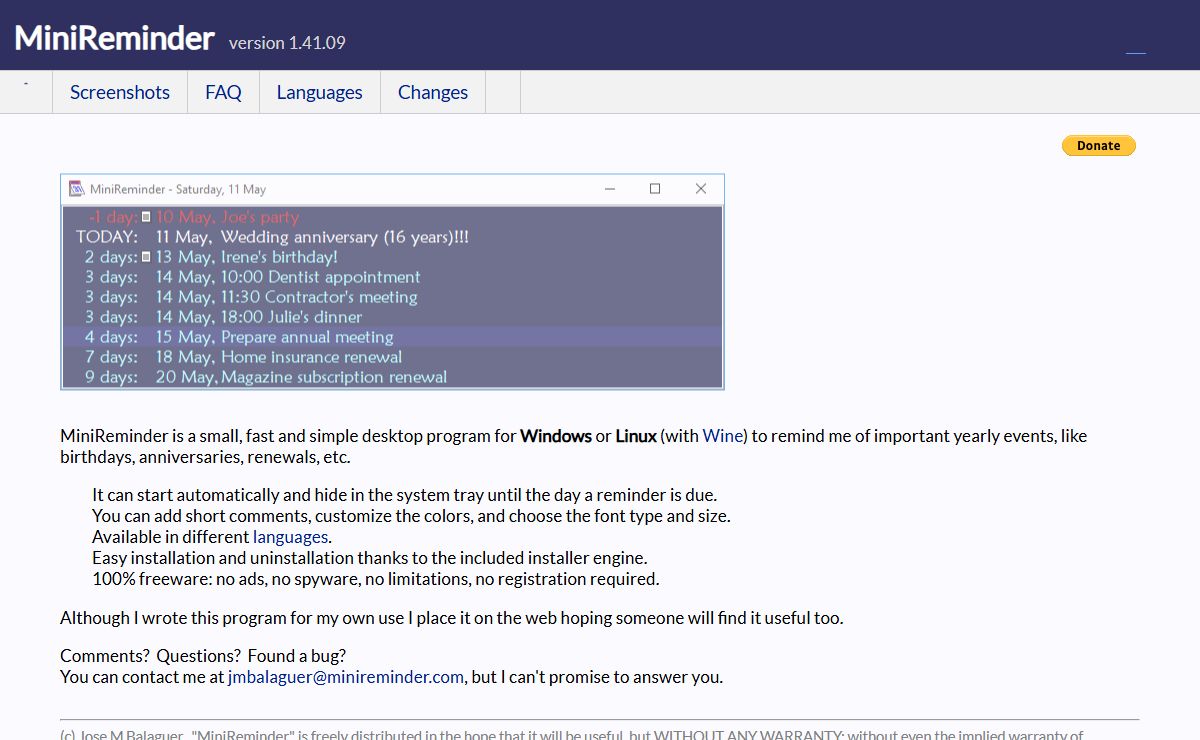View the Changes page
1200x740 pixels.
[433, 92]
